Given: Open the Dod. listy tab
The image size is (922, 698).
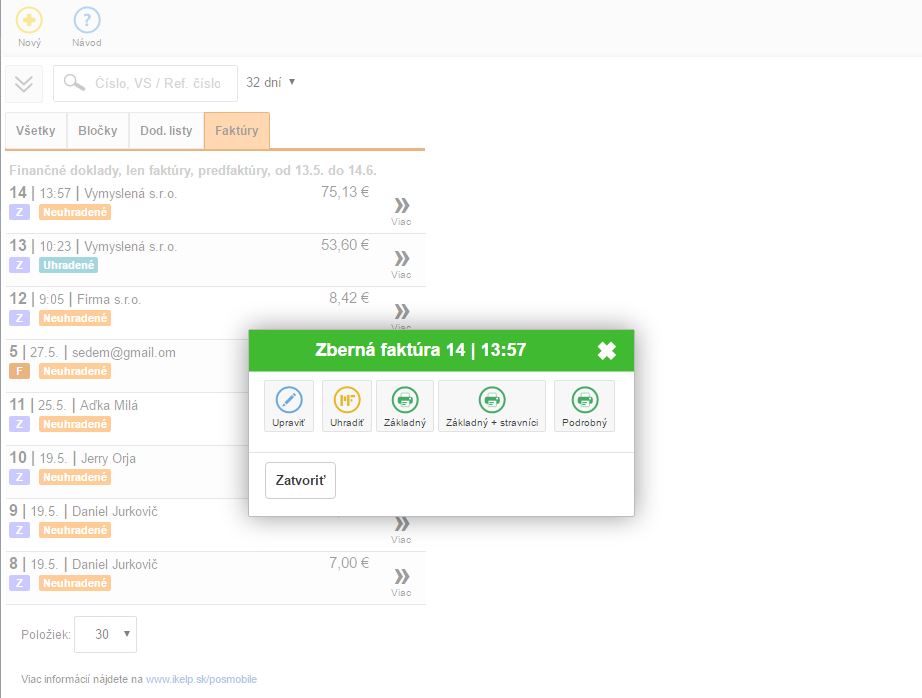Looking at the screenshot, I should click(x=166, y=131).
